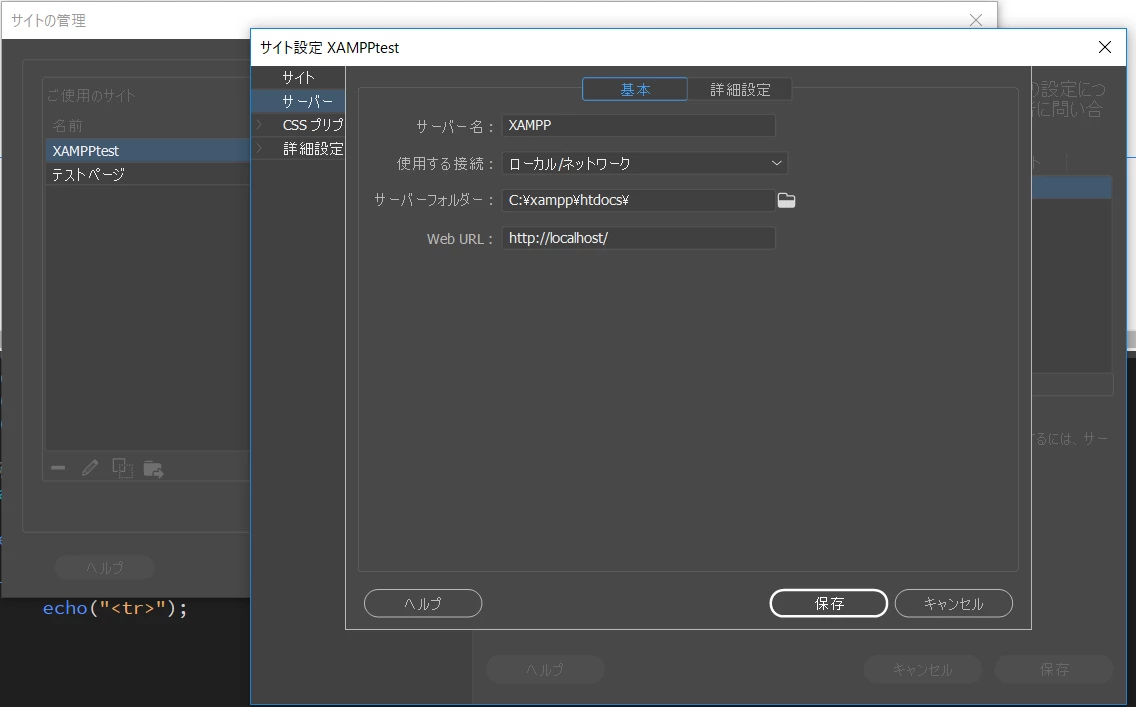Click the duplicate site icon in Manage Sites
1136x707 pixels.
coord(122,468)
